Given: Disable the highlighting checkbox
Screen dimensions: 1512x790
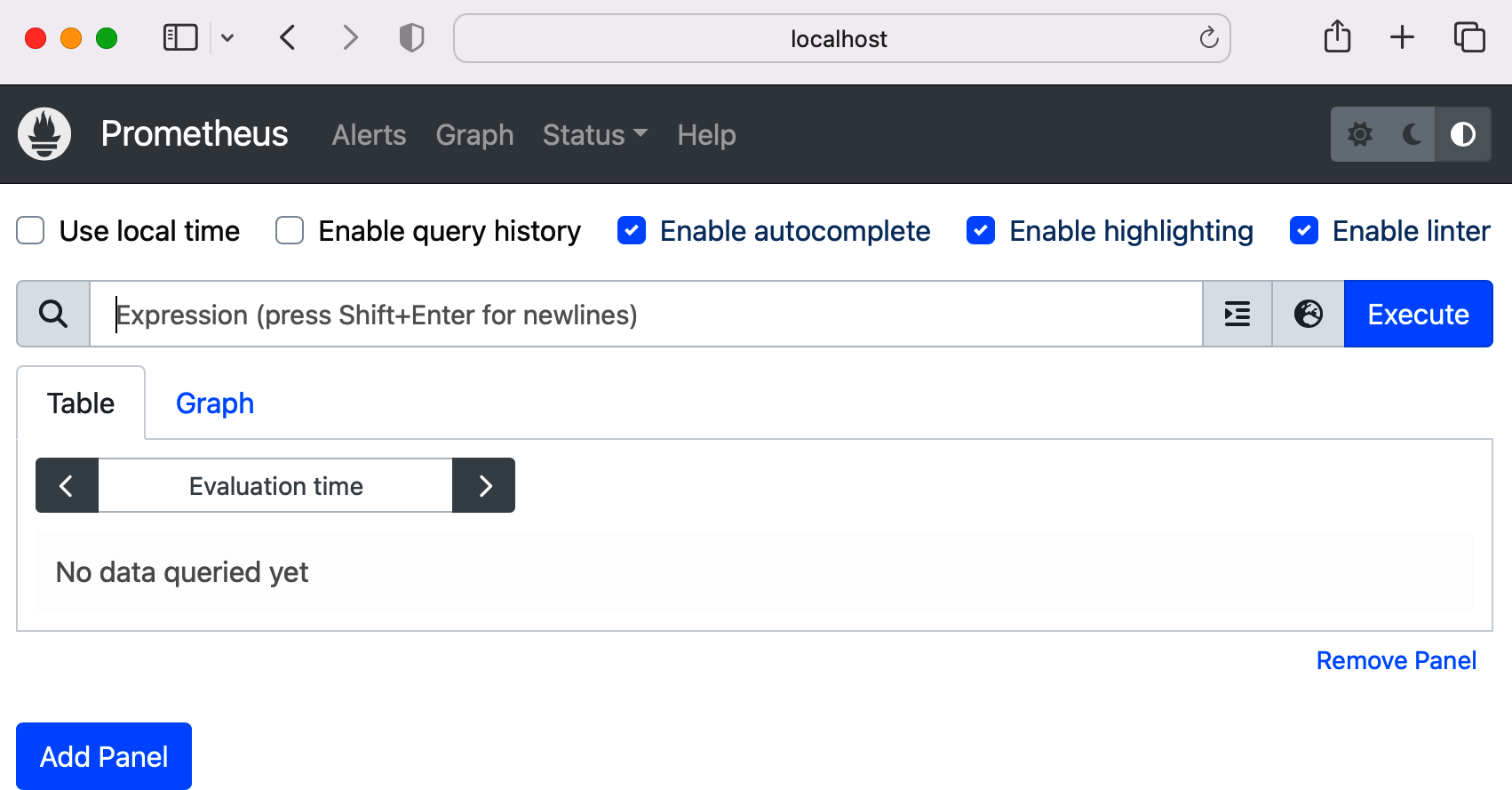Looking at the screenshot, I should click(x=981, y=230).
